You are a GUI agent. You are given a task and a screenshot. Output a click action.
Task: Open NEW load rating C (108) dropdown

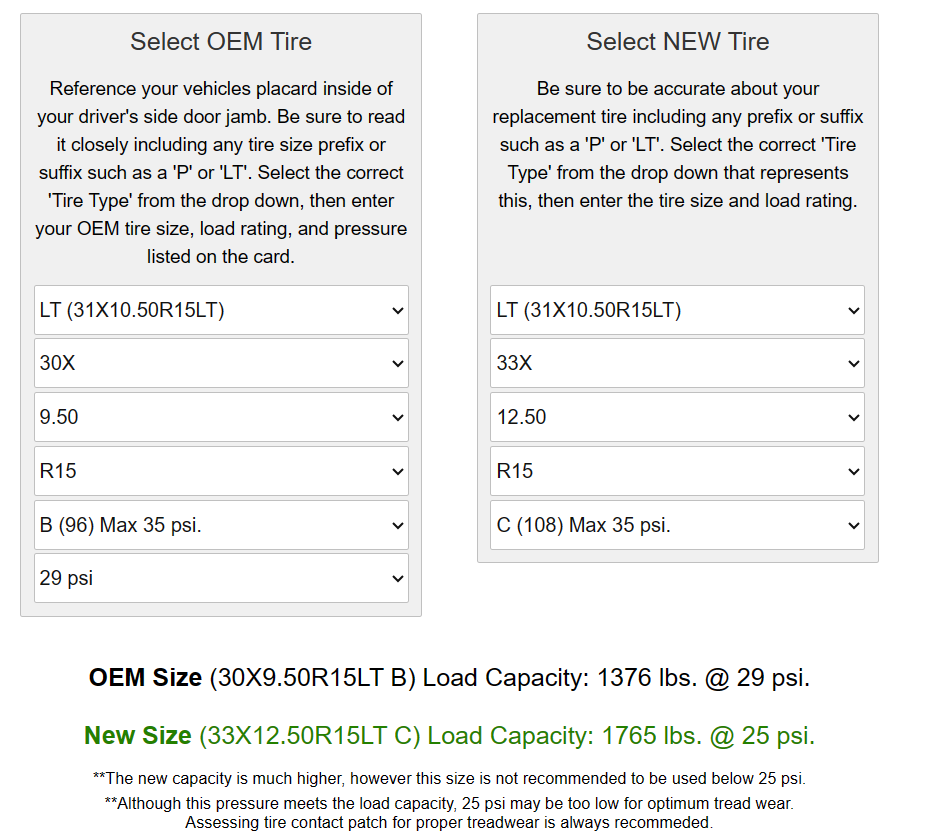677,525
